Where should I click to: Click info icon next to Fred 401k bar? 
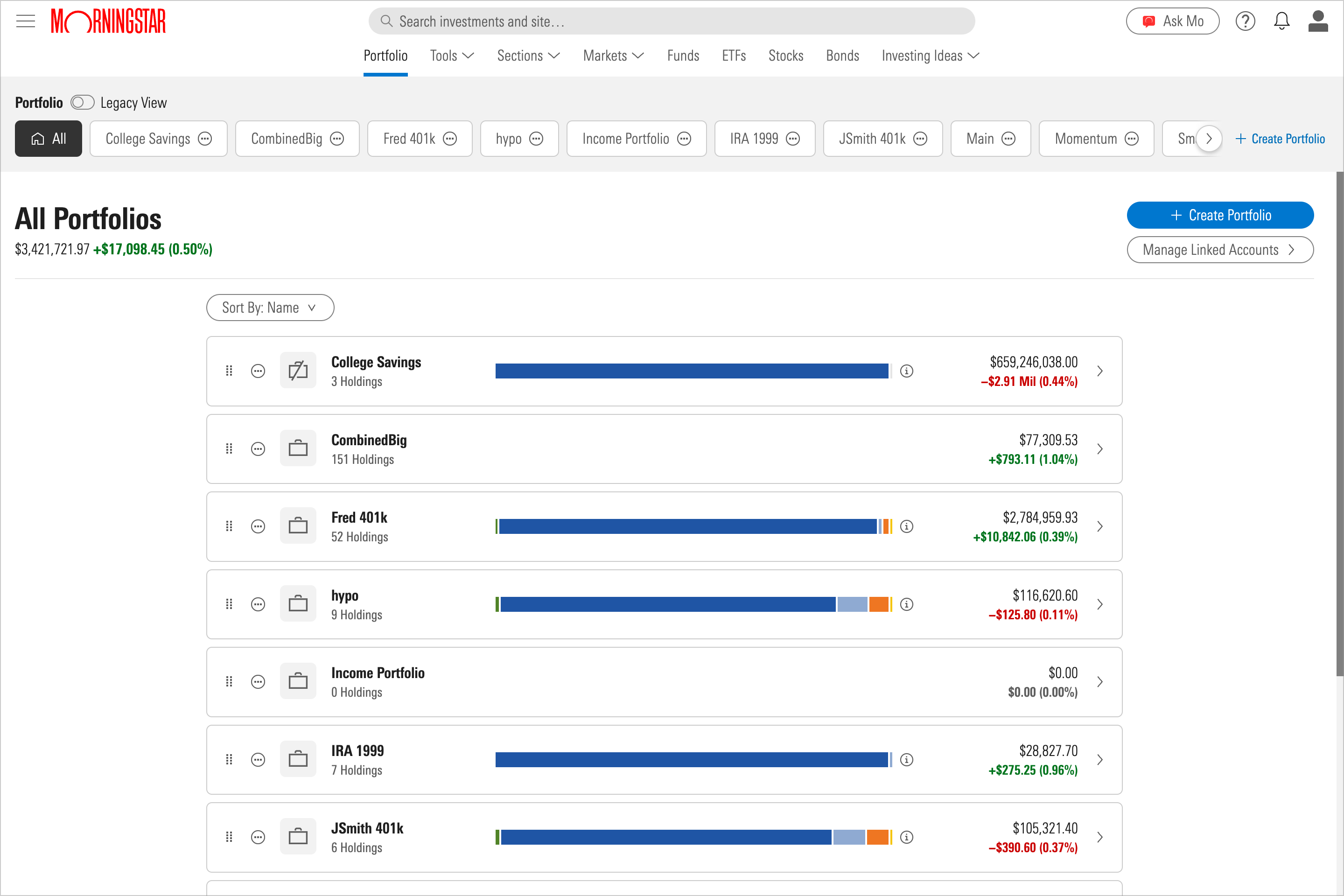click(x=906, y=526)
